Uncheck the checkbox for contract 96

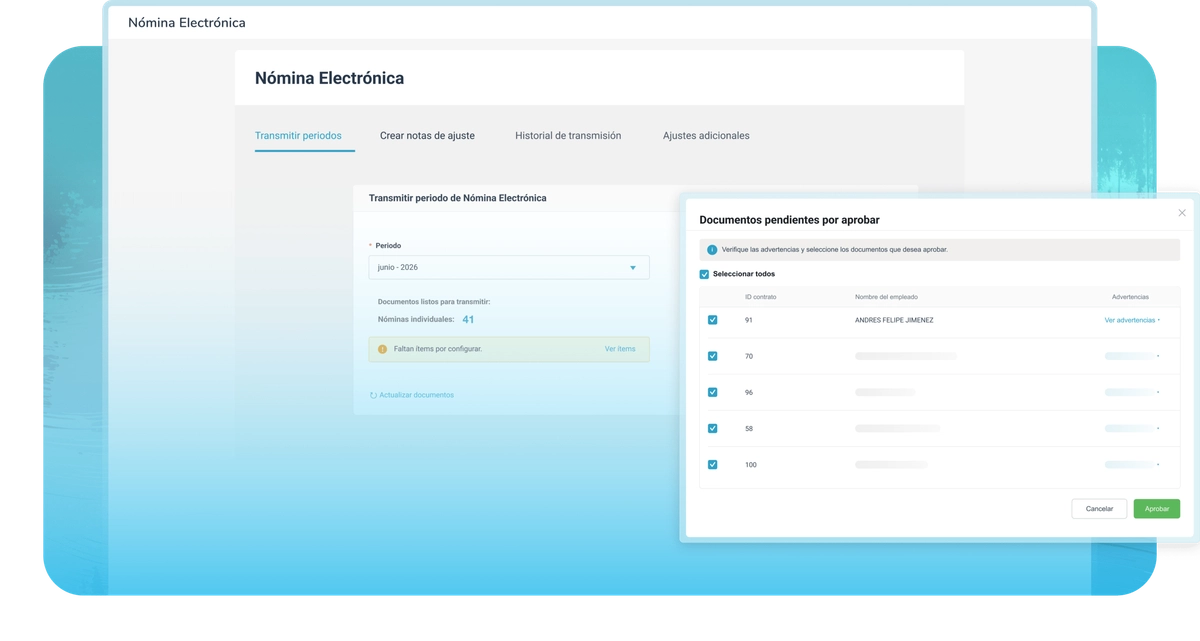click(713, 392)
